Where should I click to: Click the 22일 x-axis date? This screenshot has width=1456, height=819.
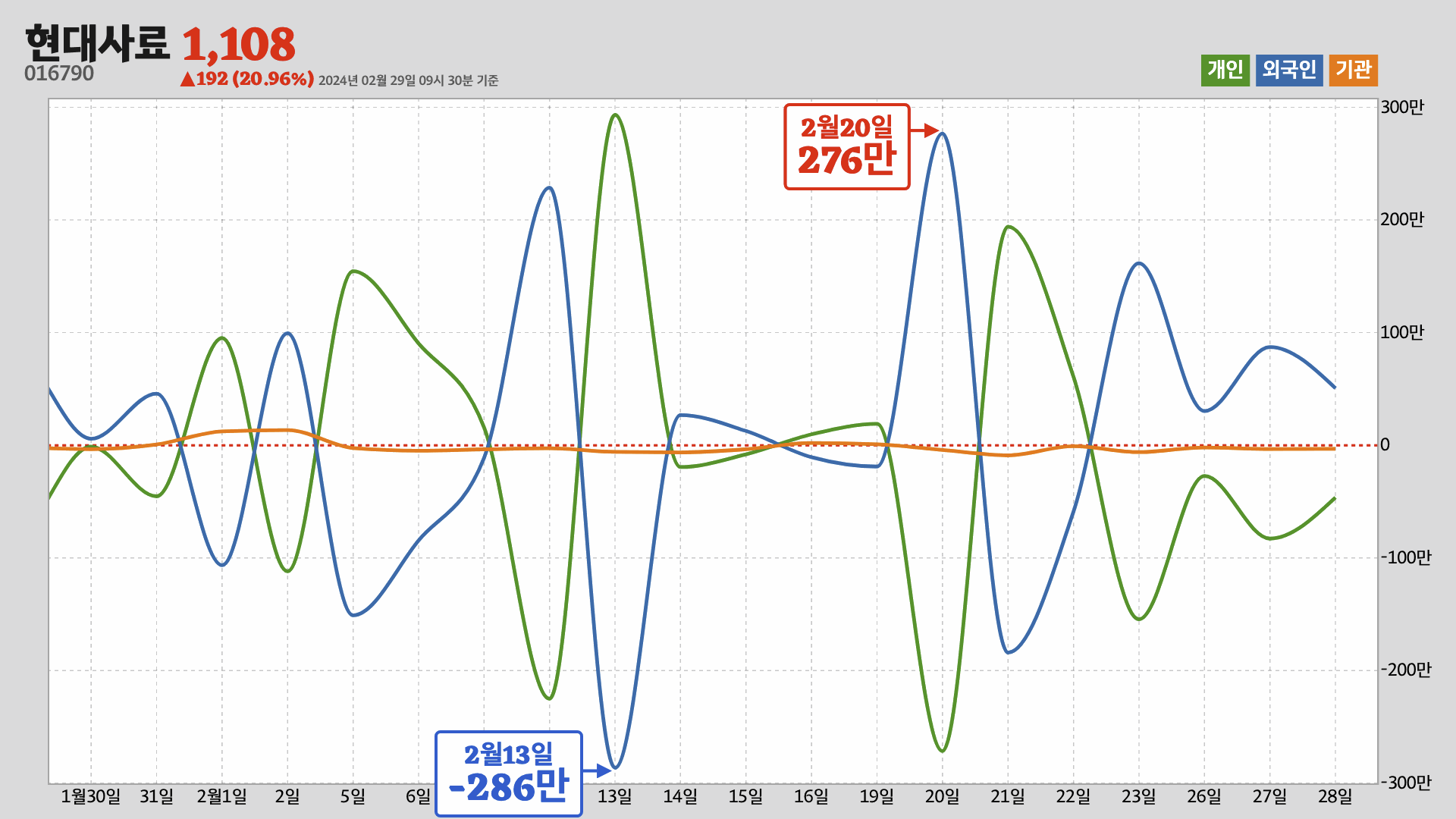(x=1073, y=796)
